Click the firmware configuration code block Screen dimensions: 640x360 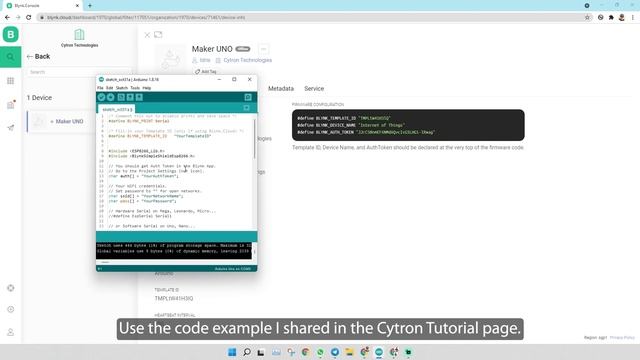pyautogui.click(x=408, y=125)
